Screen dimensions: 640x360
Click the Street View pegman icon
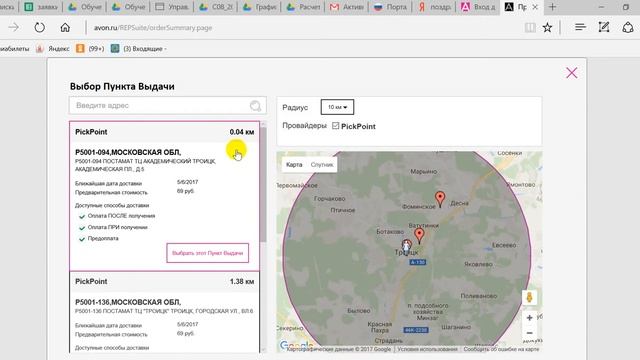click(529, 297)
